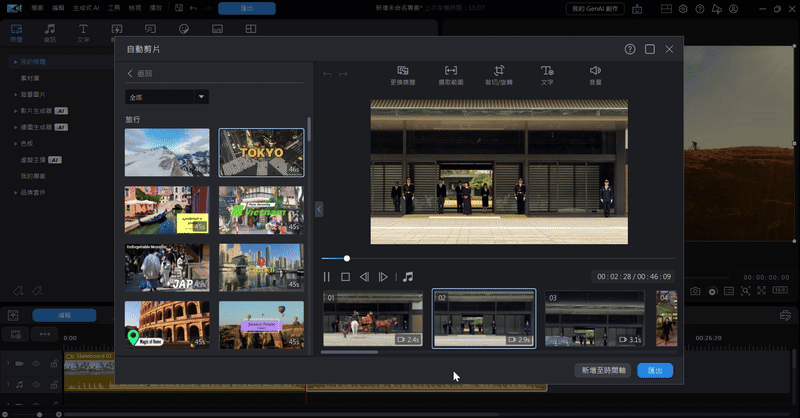This screenshot has width=800, height=418.
Task: Go back using the 返回 link
Action: pyautogui.click(x=140, y=74)
